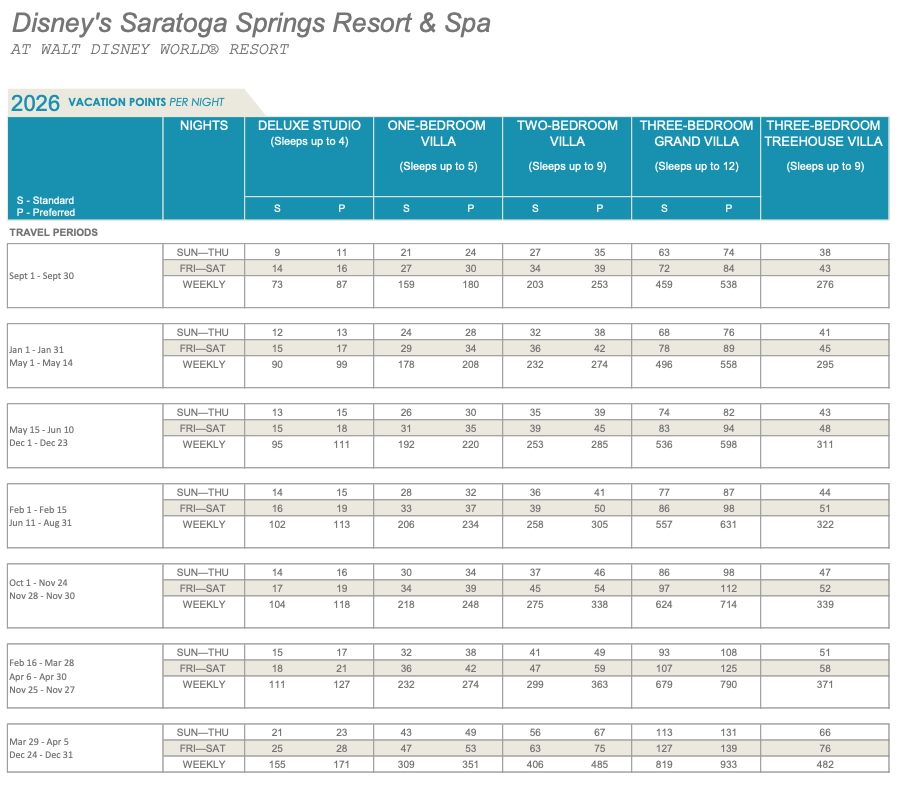
Task: Click the "VACATION POINTS PER NIGHT" heading
Action: tap(146, 102)
